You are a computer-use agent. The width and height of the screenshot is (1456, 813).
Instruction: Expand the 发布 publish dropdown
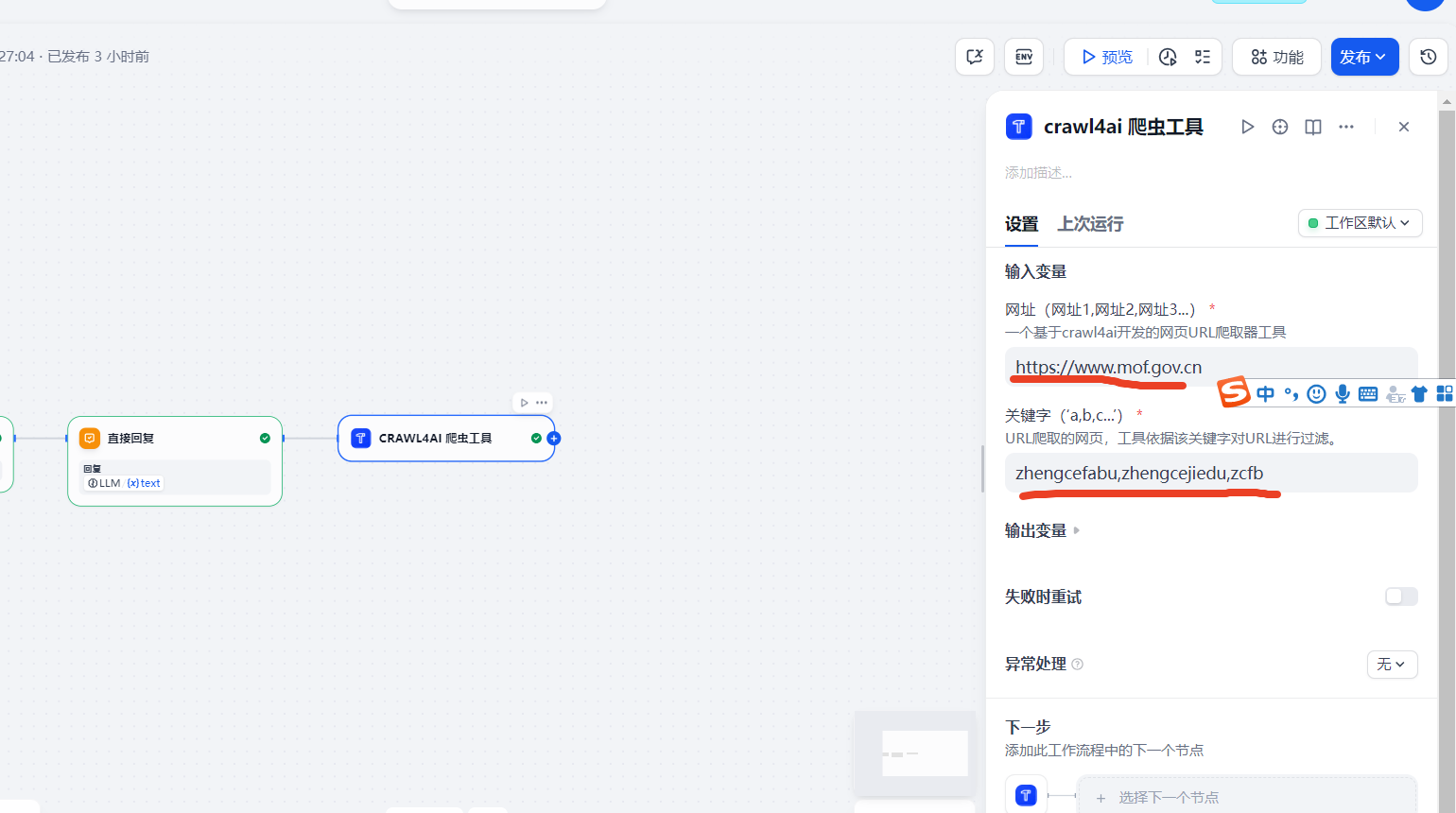coord(1364,57)
